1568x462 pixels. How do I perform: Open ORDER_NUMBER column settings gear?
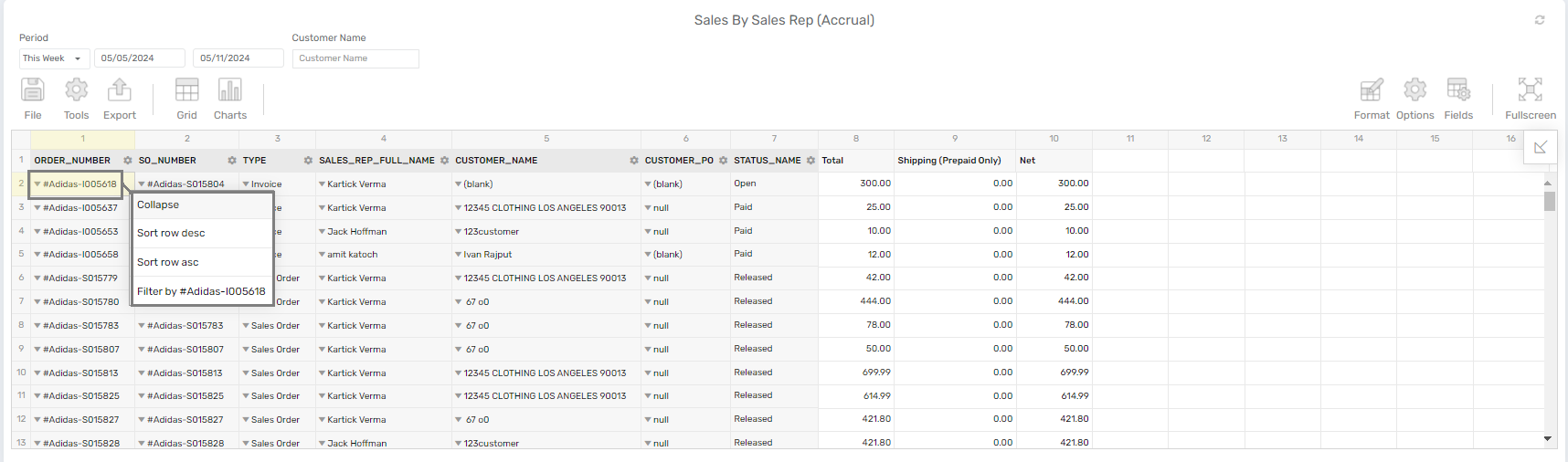(x=128, y=161)
